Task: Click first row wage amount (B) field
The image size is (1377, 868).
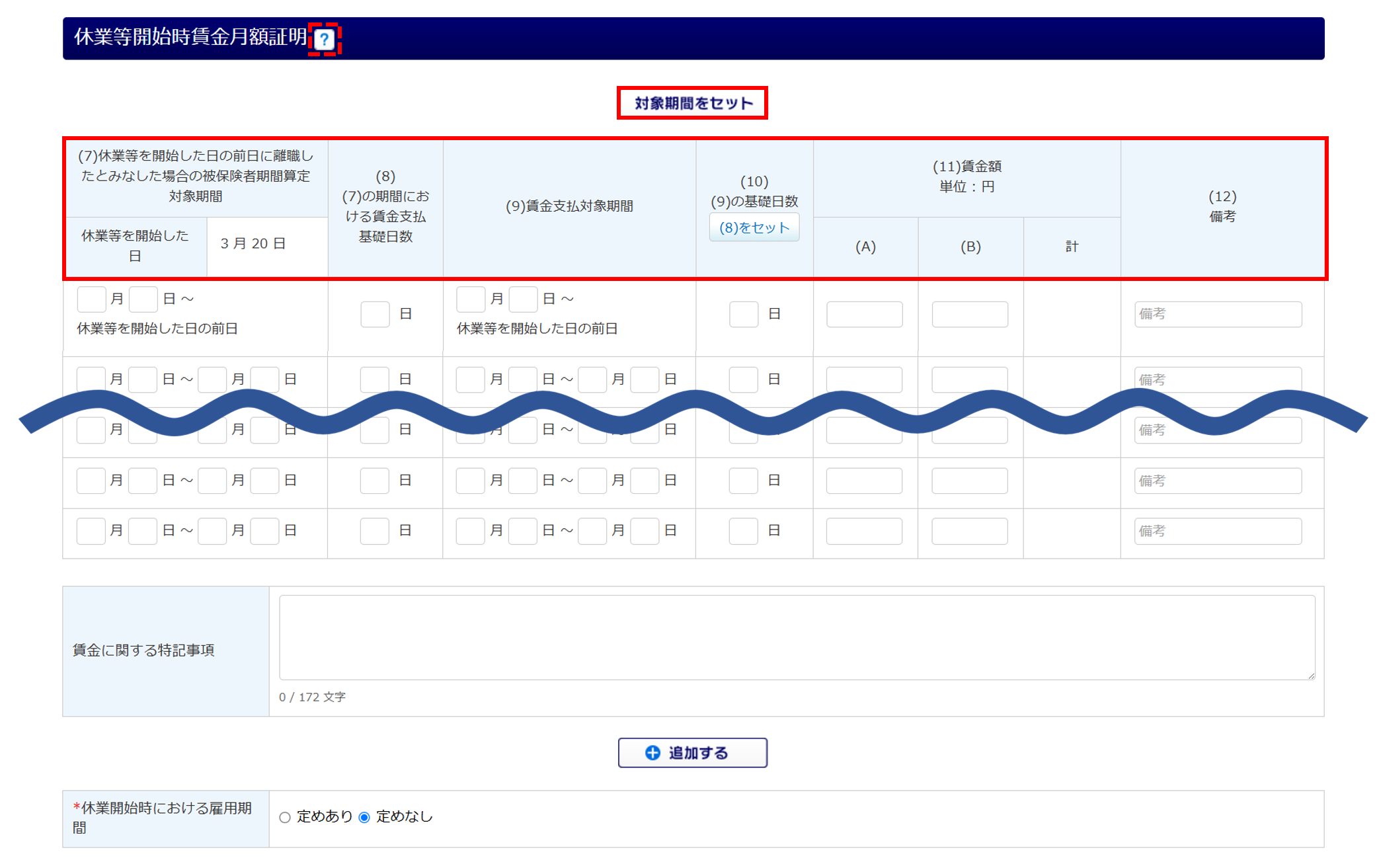Action: (x=970, y=314)
